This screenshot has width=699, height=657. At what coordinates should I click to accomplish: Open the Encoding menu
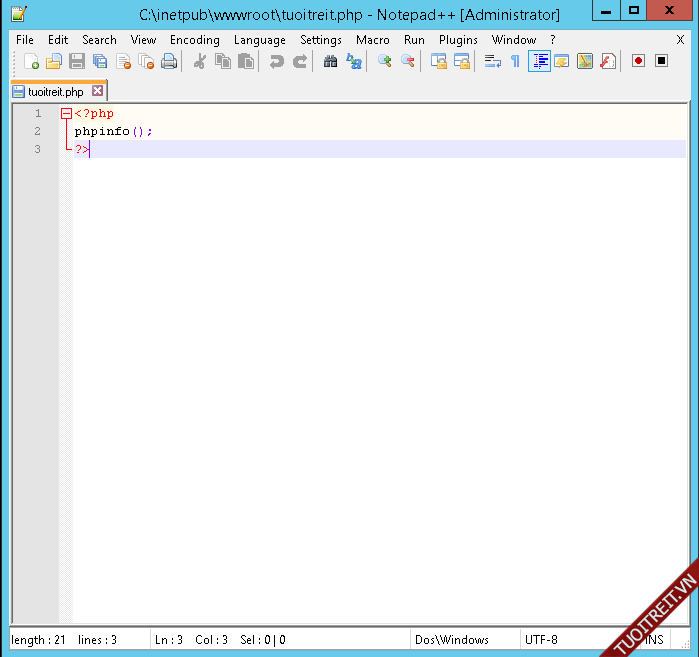[x=194, y=40]
